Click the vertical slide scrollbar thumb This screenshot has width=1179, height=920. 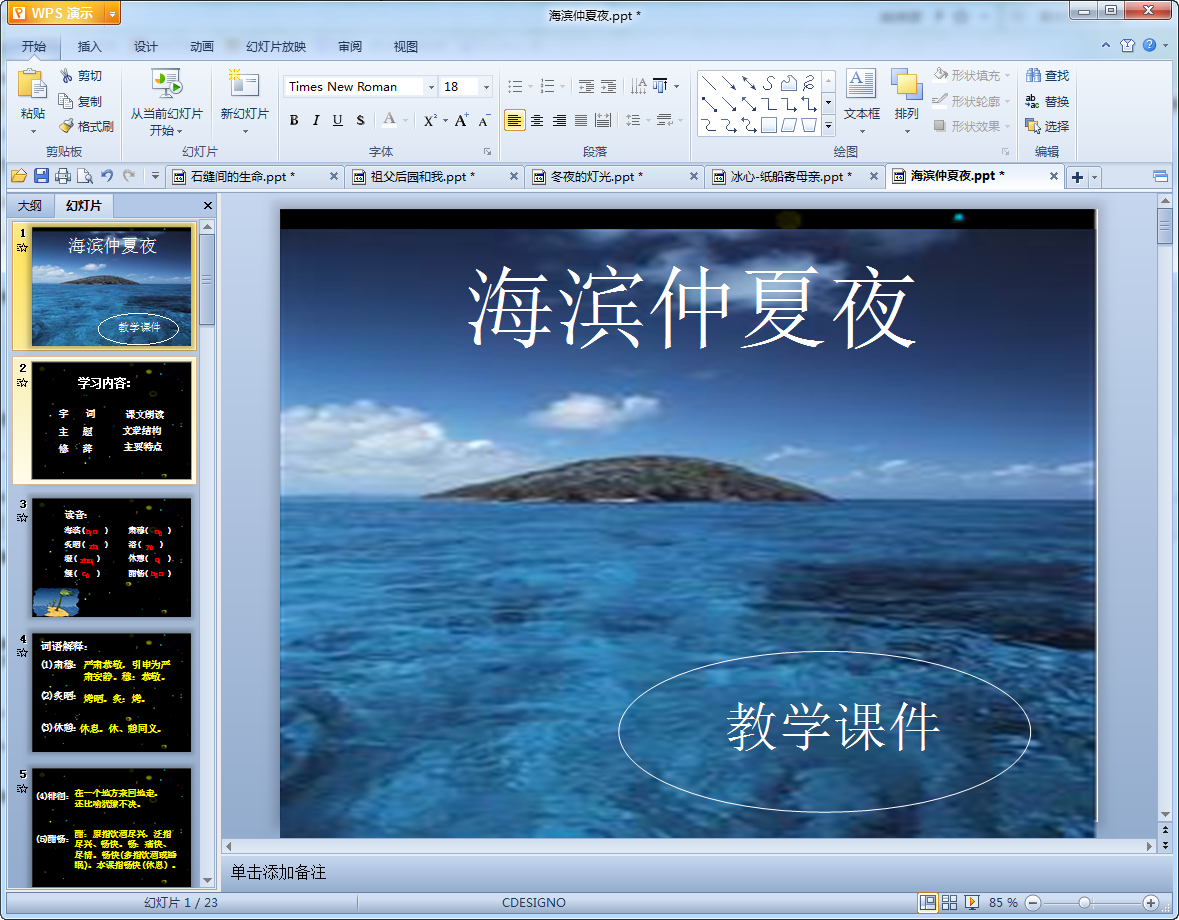(1165, 226)
